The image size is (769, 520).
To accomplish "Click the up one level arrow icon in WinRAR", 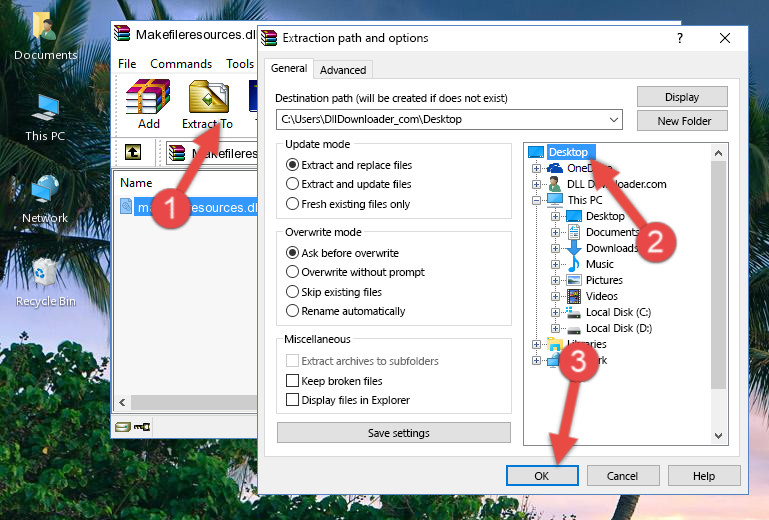I will 133,152.
